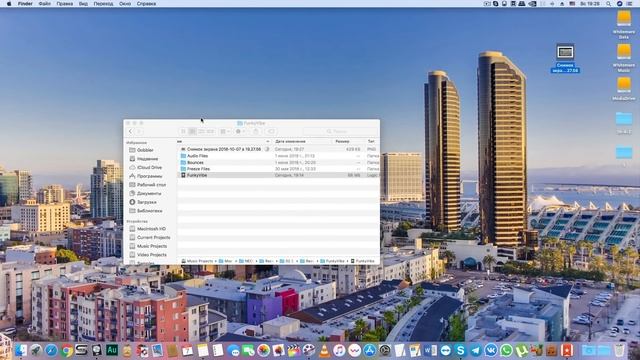Image resolution: width=640 pixels, height=360 pixels.
Task: Select the Bounces folder
Action: tap(278, 162)
